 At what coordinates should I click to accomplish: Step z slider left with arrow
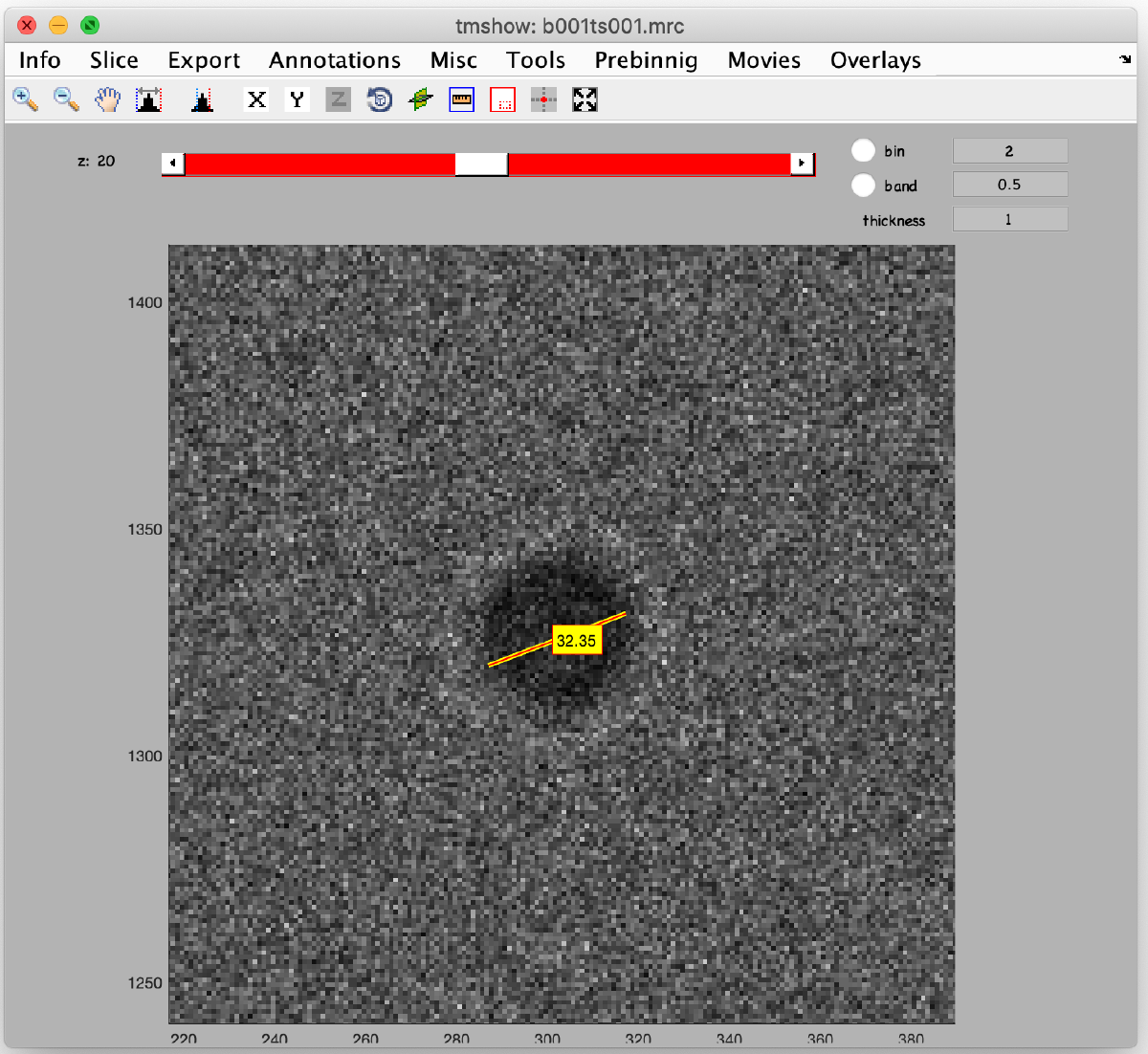[173, 164]
